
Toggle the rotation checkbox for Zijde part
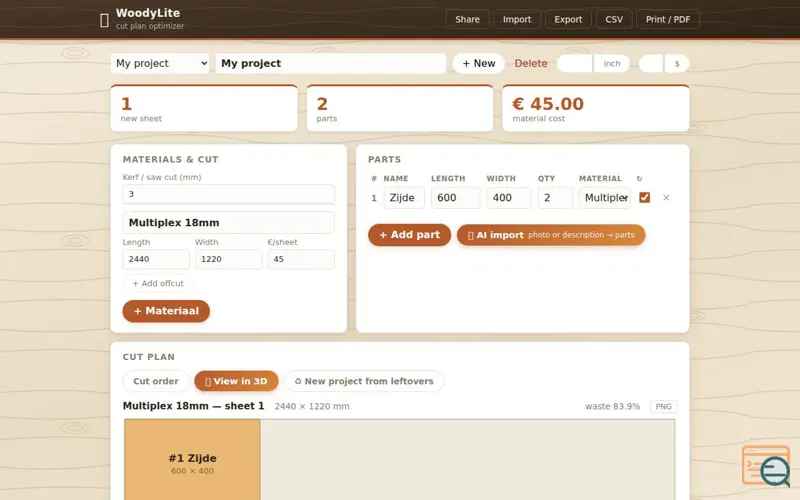644,197
